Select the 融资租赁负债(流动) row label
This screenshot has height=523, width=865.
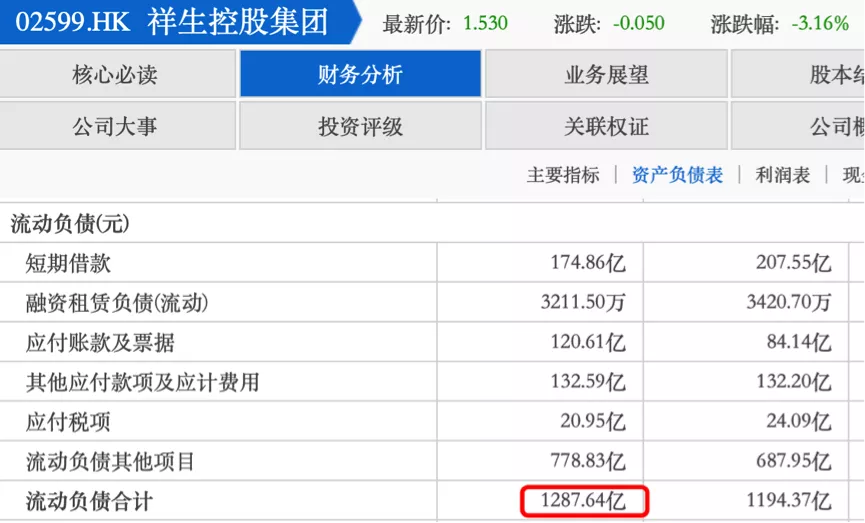click(x=117, y=303)
